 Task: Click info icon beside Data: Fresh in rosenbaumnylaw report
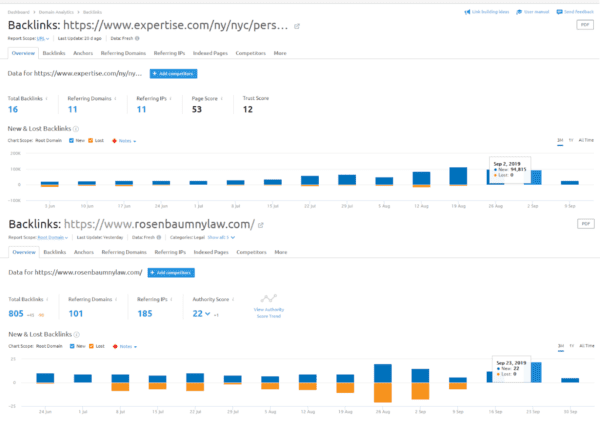(159, 237)
